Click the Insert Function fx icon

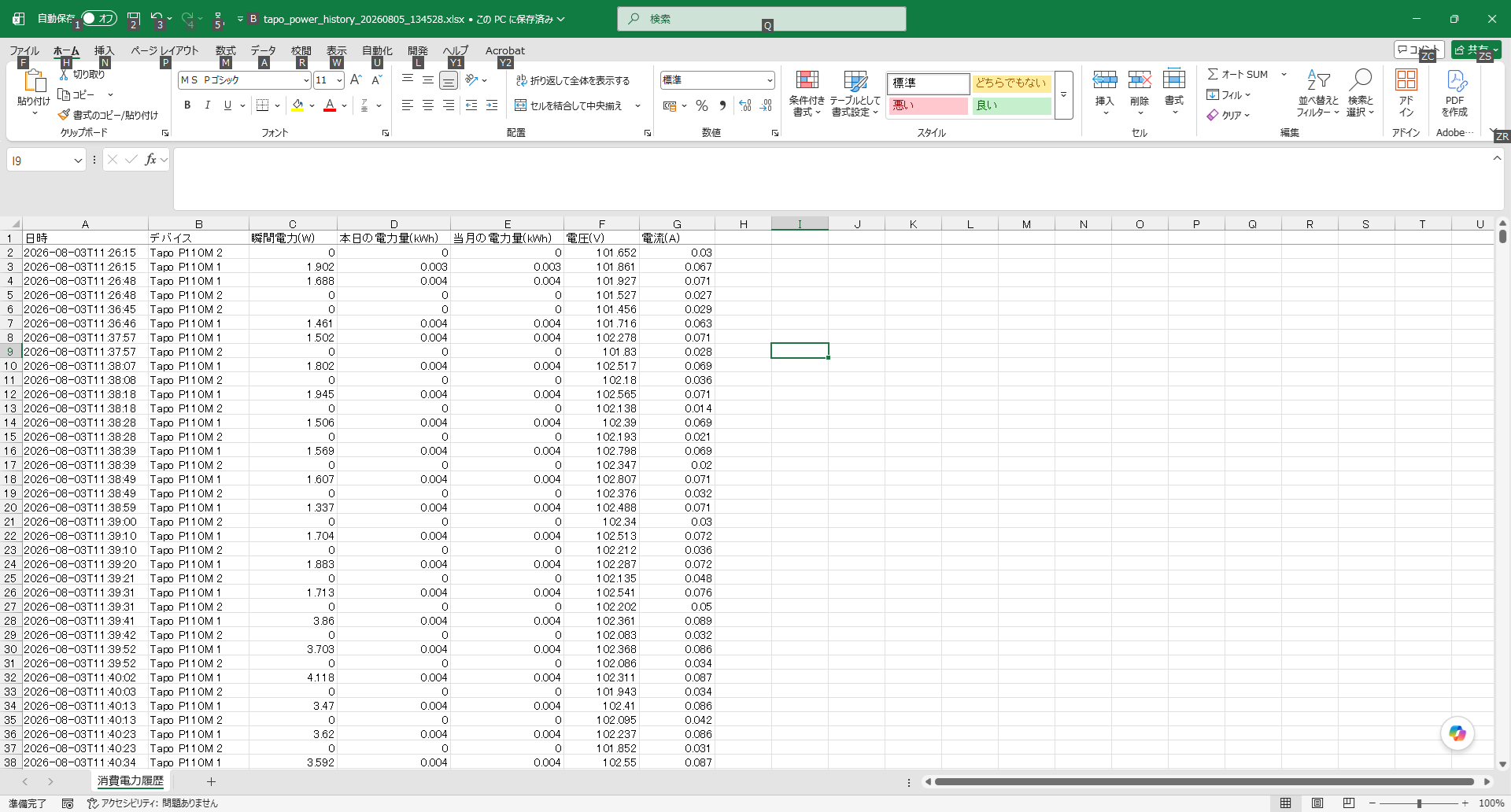tap(150, 160)
